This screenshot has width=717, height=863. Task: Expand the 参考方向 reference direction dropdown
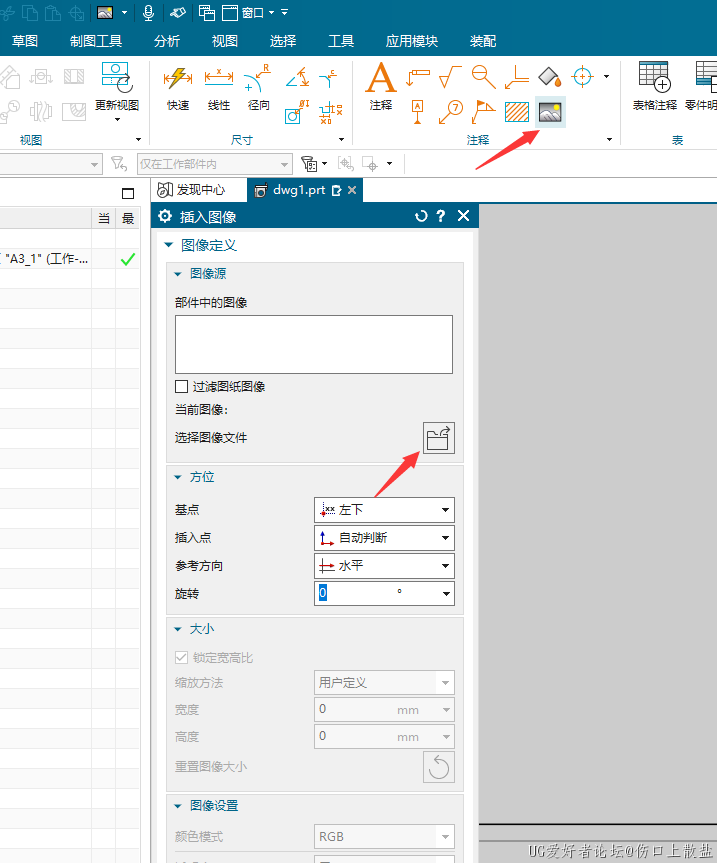pos(384,566)
